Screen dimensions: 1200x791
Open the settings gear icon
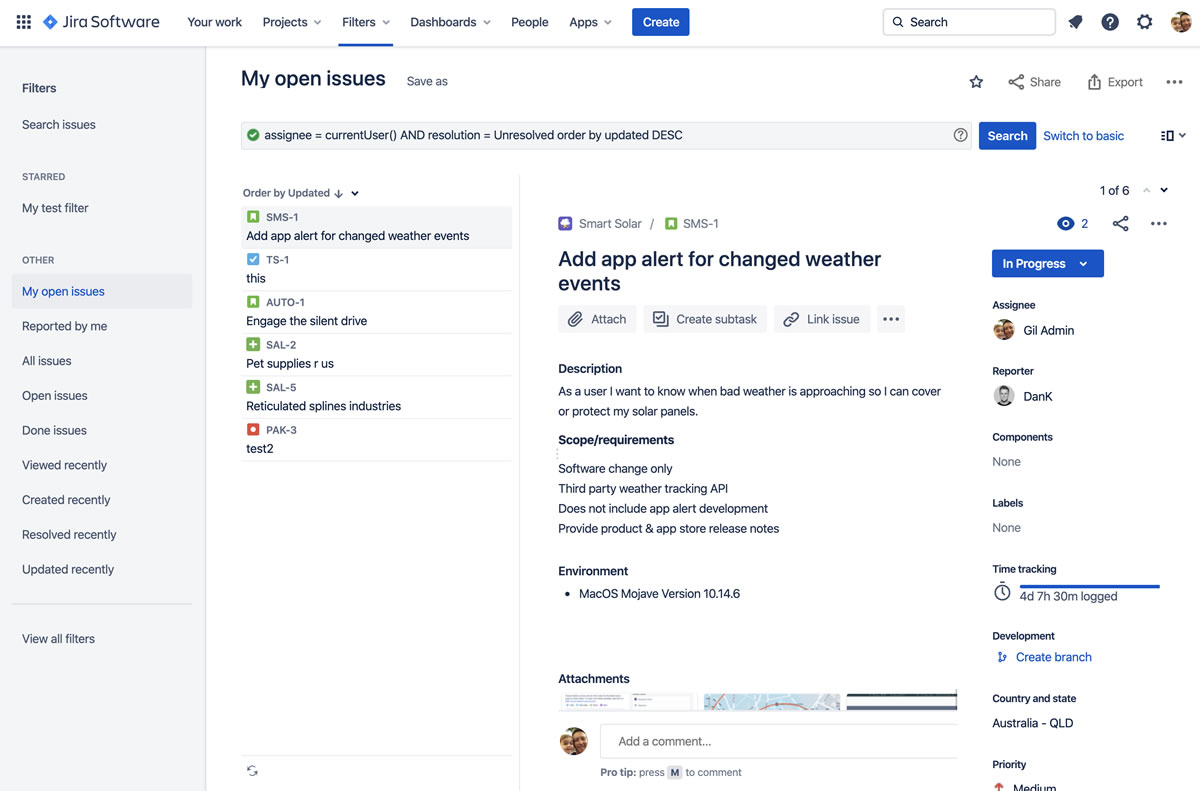pos(1145,22)
